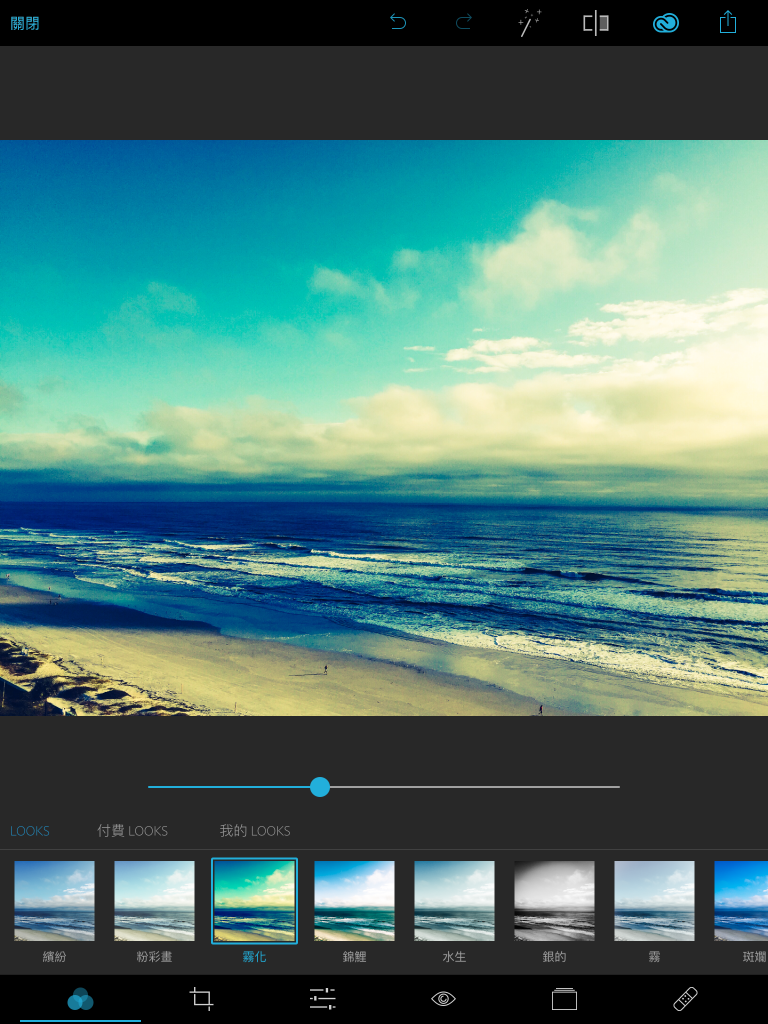Choose the 銀的 black-and-white filter thumbnail
768x1024 pixels.
[x=554, y=901]
